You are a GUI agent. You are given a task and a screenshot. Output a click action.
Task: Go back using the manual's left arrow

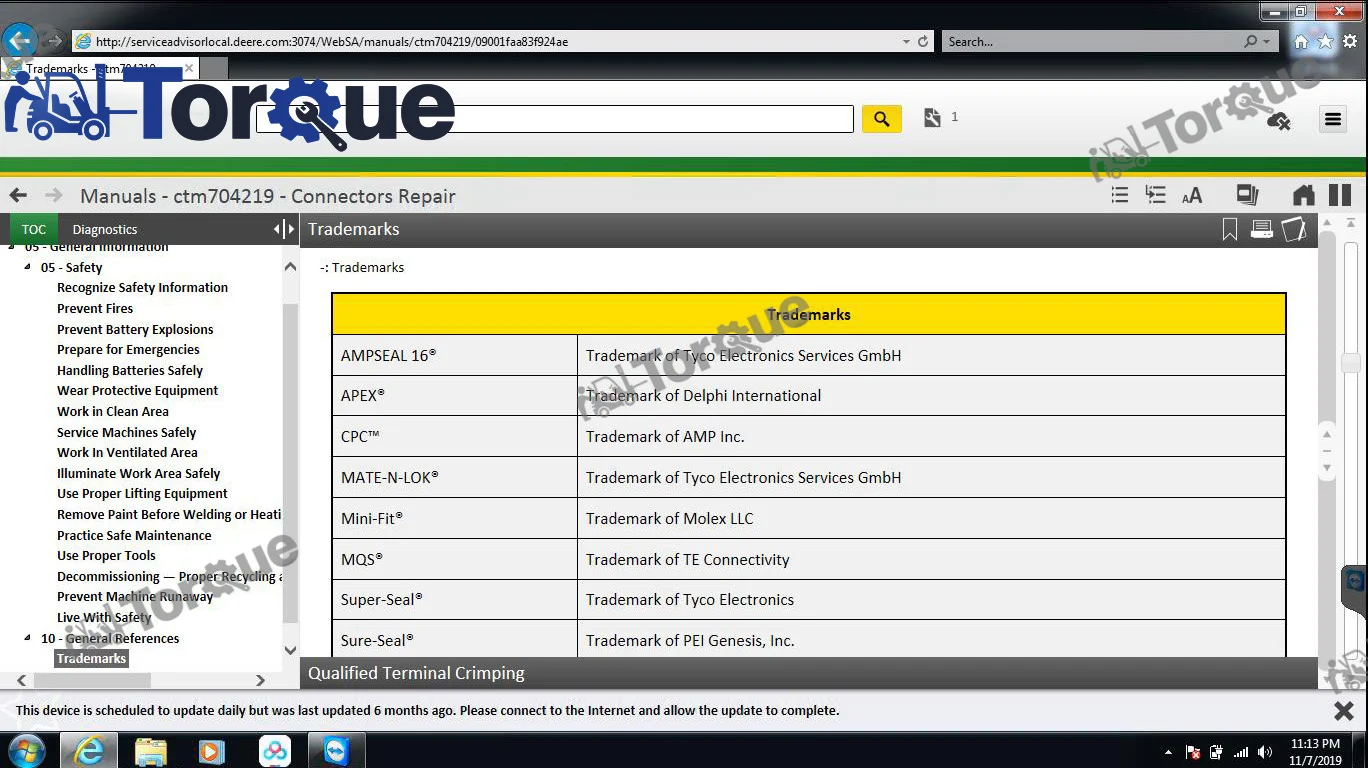pos(18,196)
